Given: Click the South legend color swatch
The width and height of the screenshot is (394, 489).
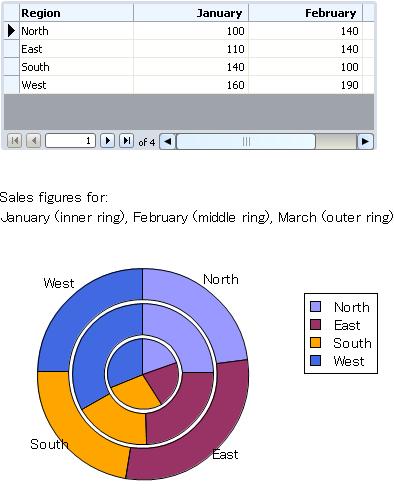Looking at the screenshot, I should (x=315, y=343).
